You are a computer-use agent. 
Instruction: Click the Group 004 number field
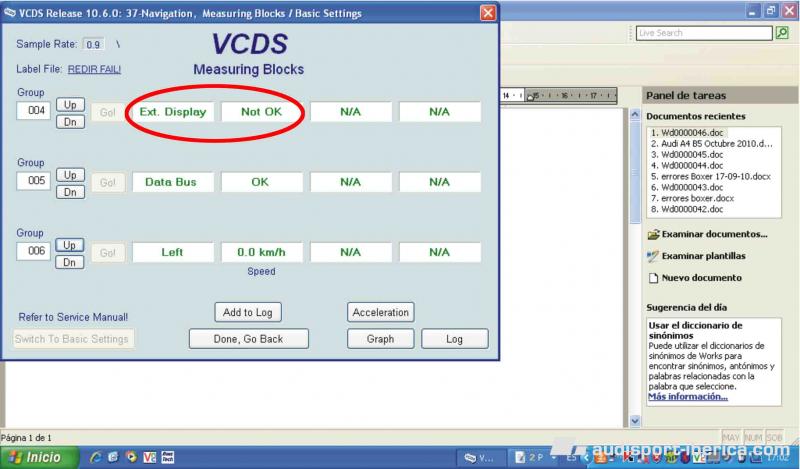(34, 111)
